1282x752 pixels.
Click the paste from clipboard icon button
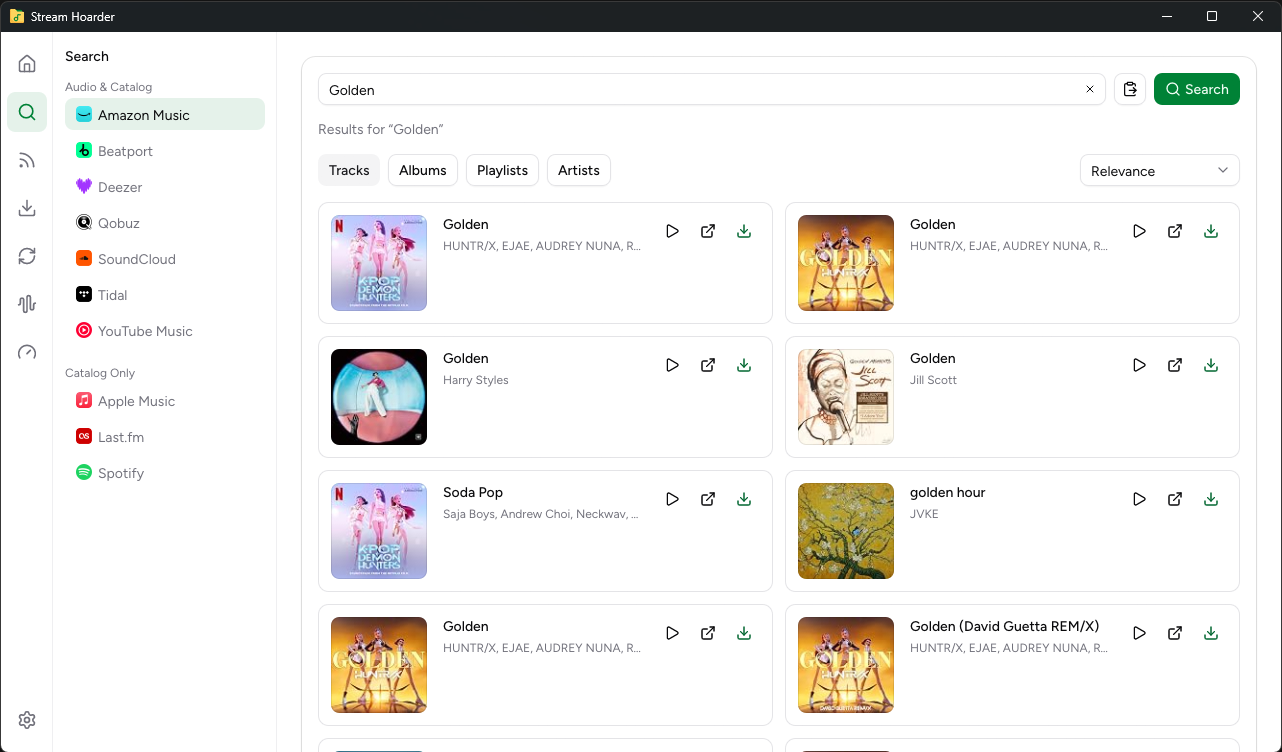1130,89
